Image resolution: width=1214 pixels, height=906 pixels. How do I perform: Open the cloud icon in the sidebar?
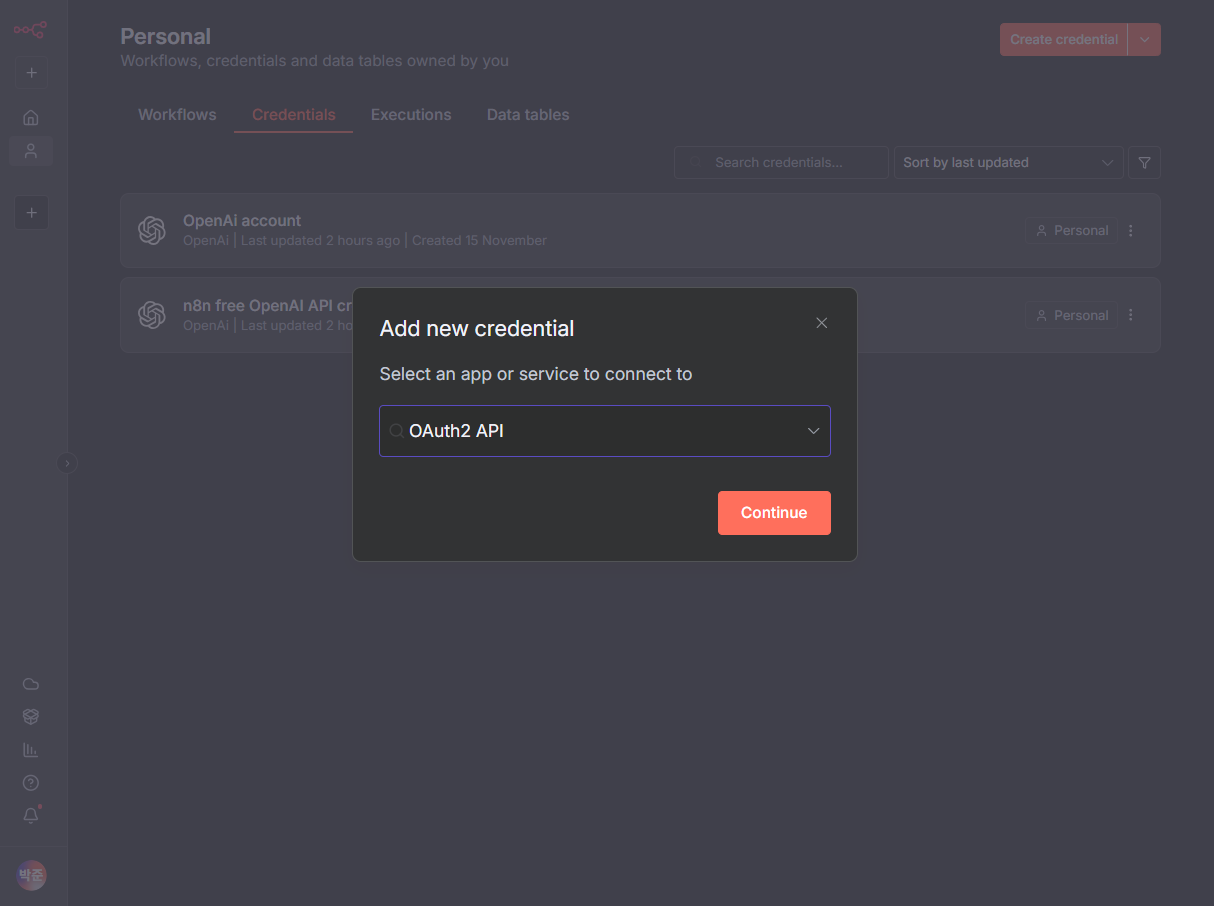31,684
